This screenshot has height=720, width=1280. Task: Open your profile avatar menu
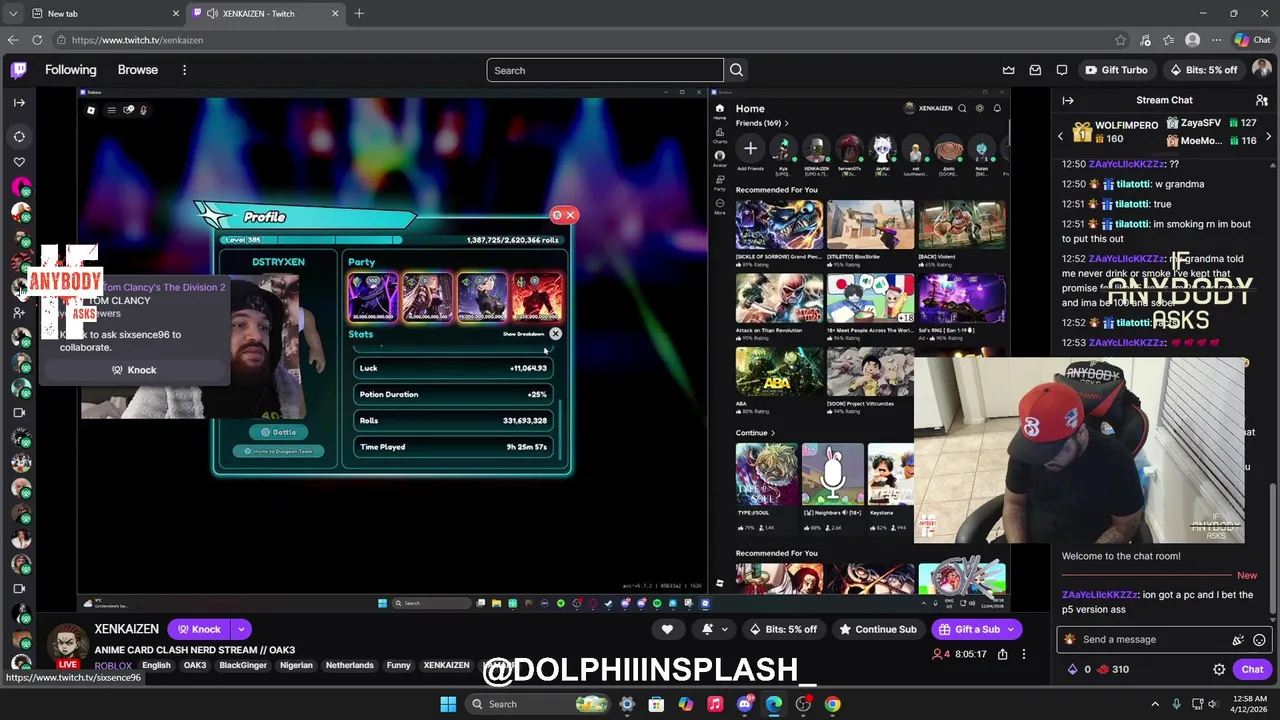pos(1261,70)
